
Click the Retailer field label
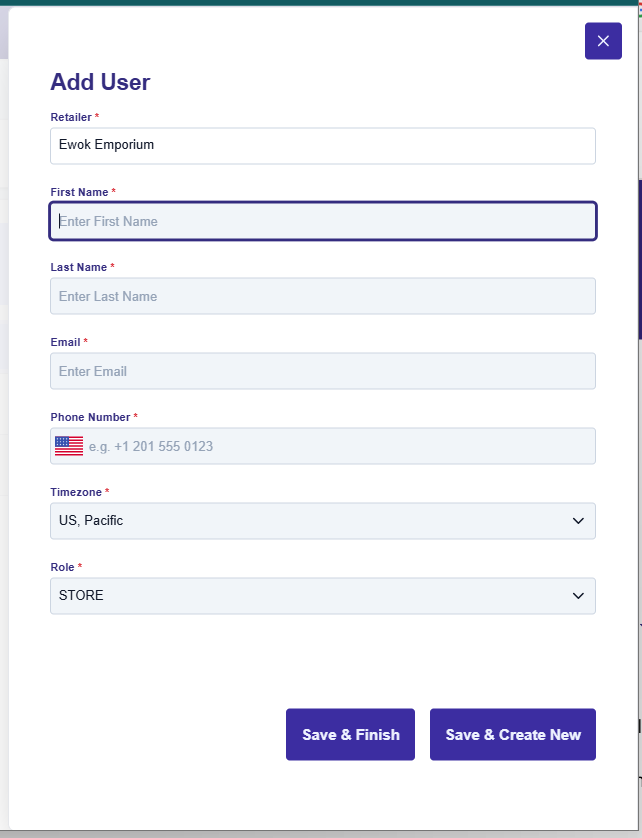[71, 117]
